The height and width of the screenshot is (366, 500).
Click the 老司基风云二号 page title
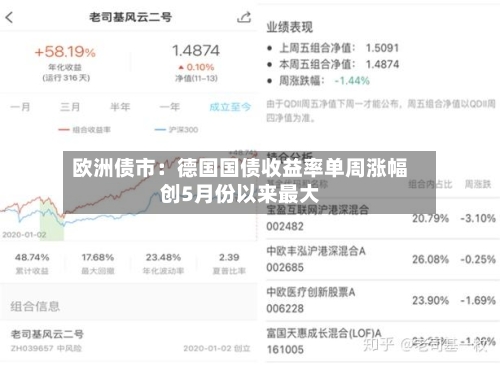click(130, 17)
